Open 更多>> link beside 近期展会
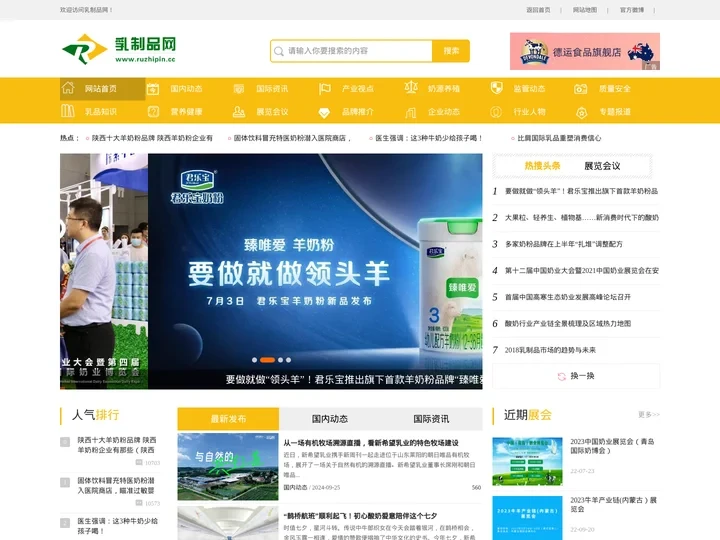 tap(649, 415)
